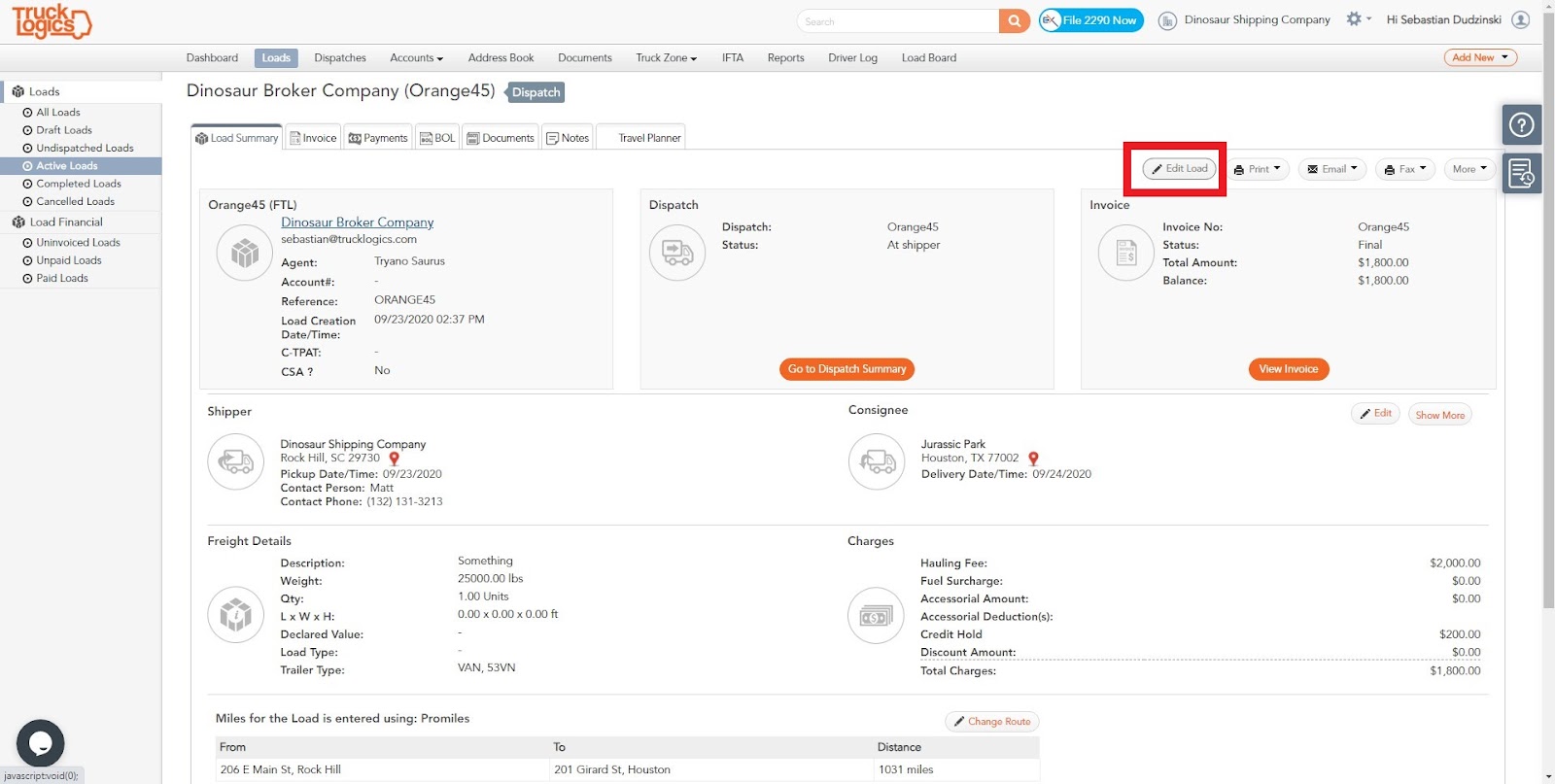Open the live chat bubble
This screenshot has width=1555, height=784.
41,744
